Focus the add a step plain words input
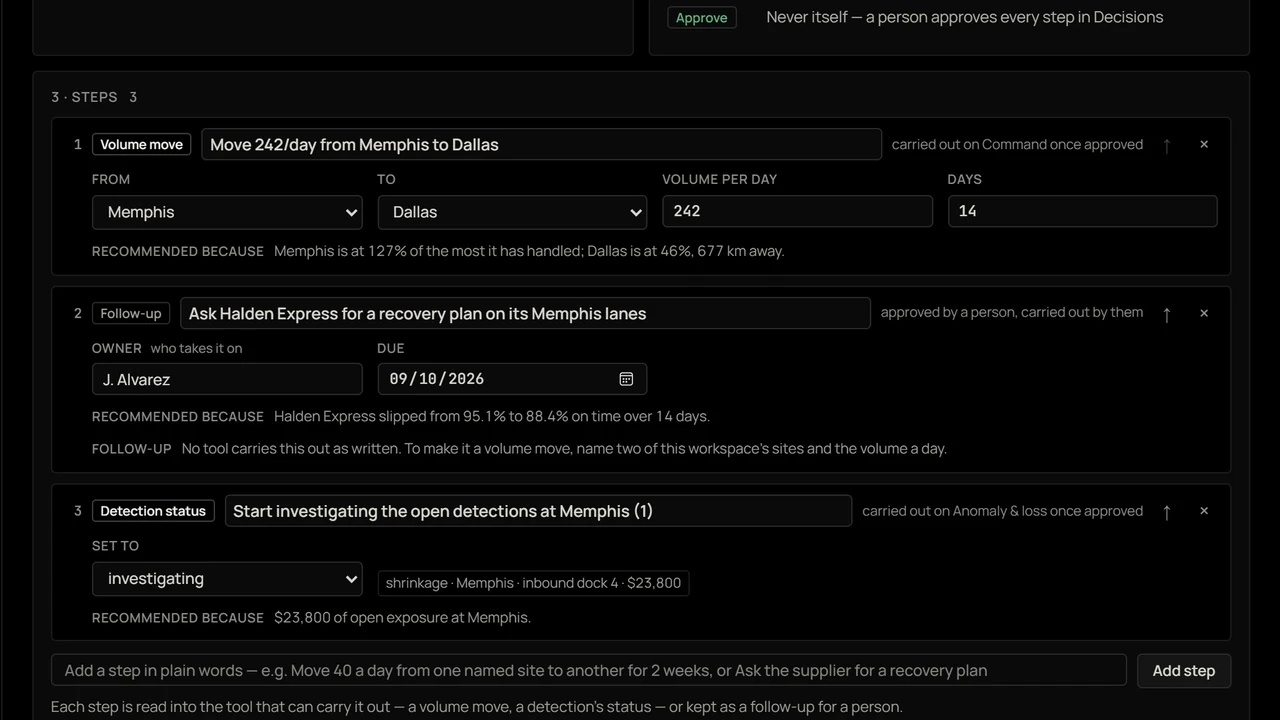 tap(589, 671)
